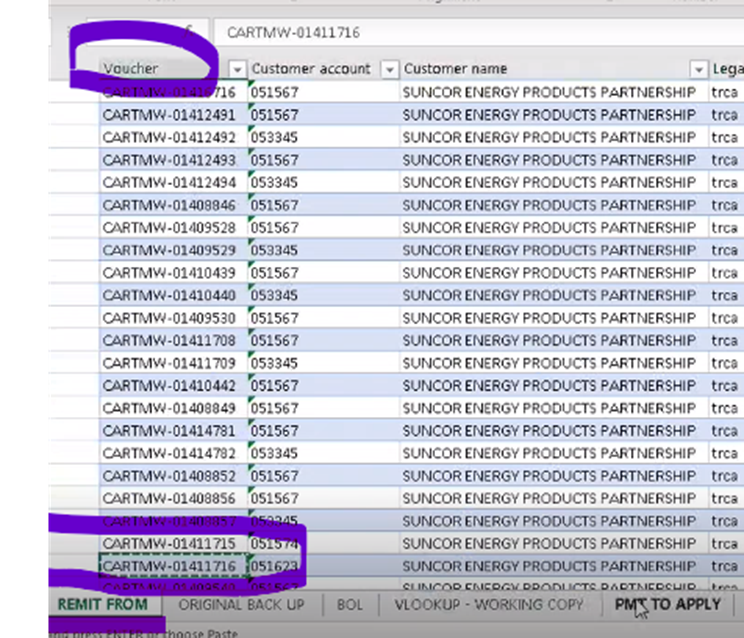Click the trca cell in the CARTMW-01408856 row
744x638 pixels.
pos(726,498)
